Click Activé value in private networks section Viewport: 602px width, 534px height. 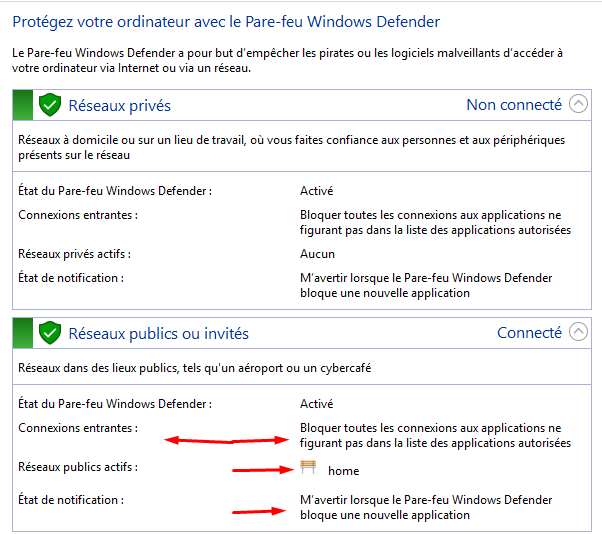[x=316, y=191]
